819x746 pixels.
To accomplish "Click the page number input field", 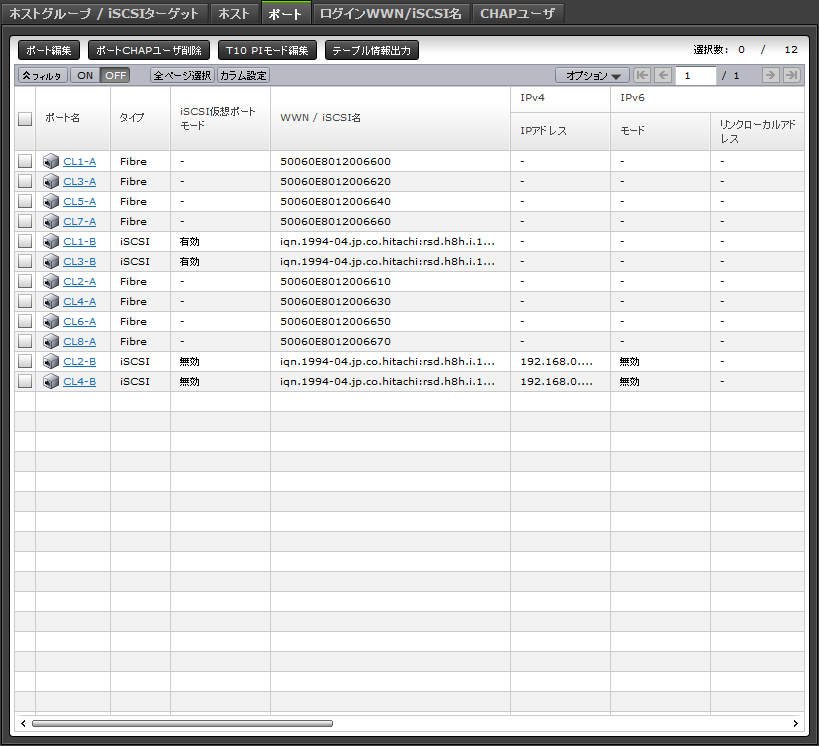I will (x=696, y=75).
